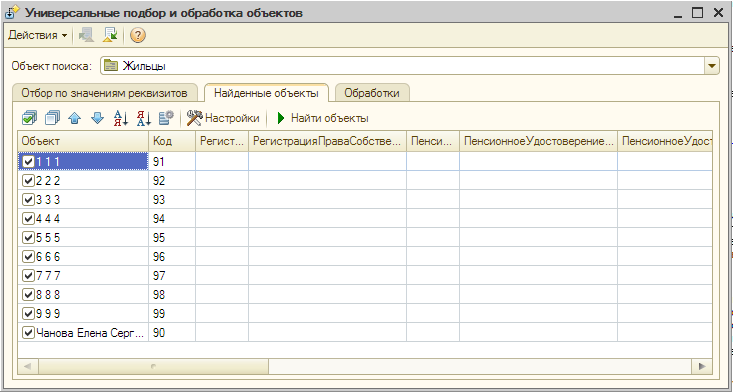Uncheck the checkbox for row 2 2 2

click(x=29, y=180)
